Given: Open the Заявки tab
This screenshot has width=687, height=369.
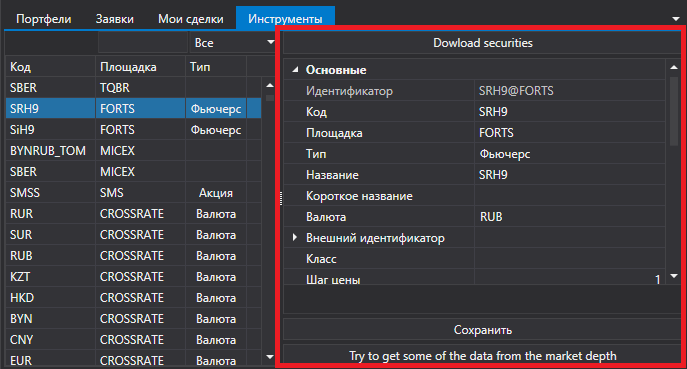Looking at the screenshot, I should (x=114, y=19).
